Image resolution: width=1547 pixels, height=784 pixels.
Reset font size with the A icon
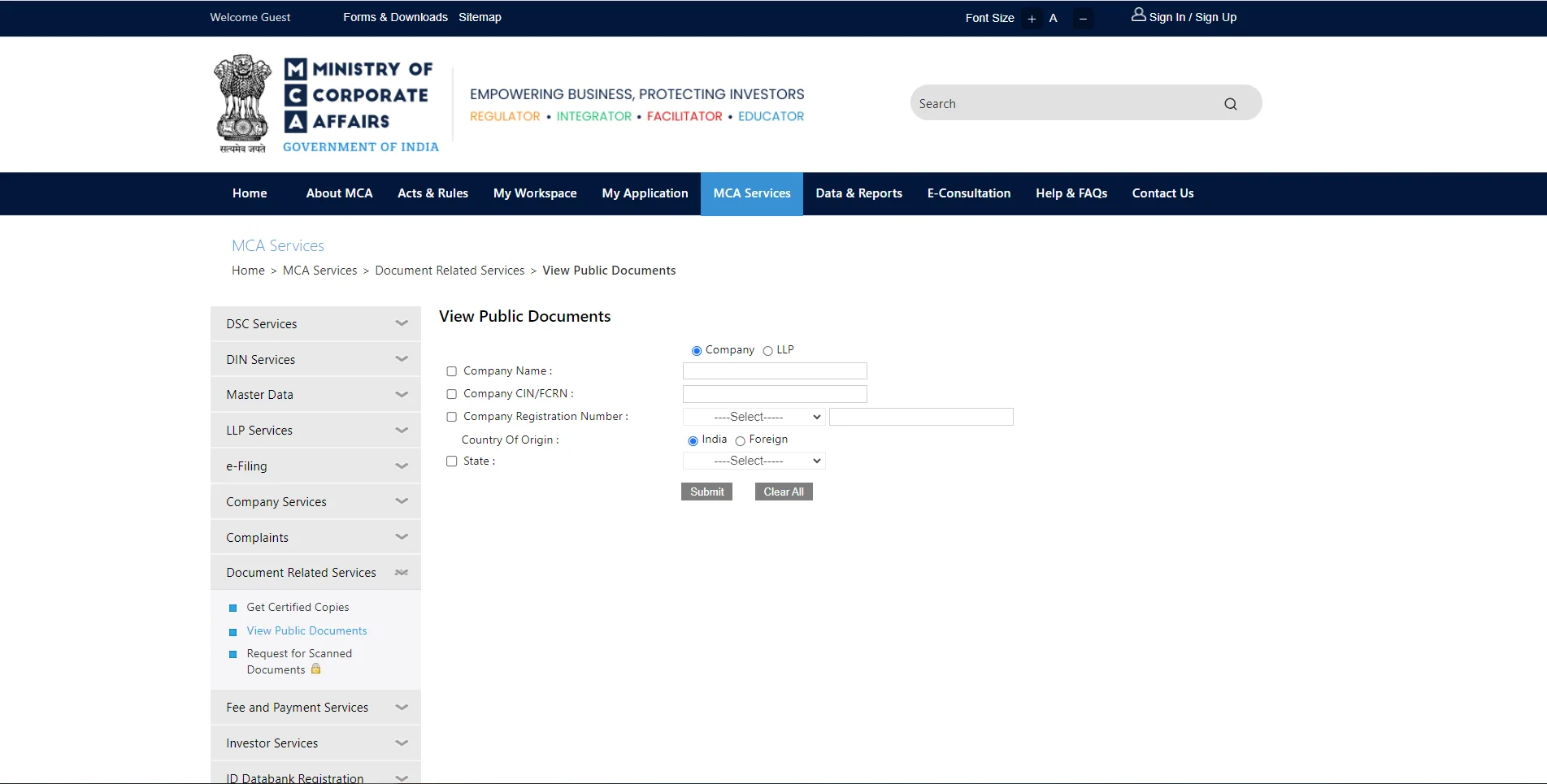[1054, 18]
